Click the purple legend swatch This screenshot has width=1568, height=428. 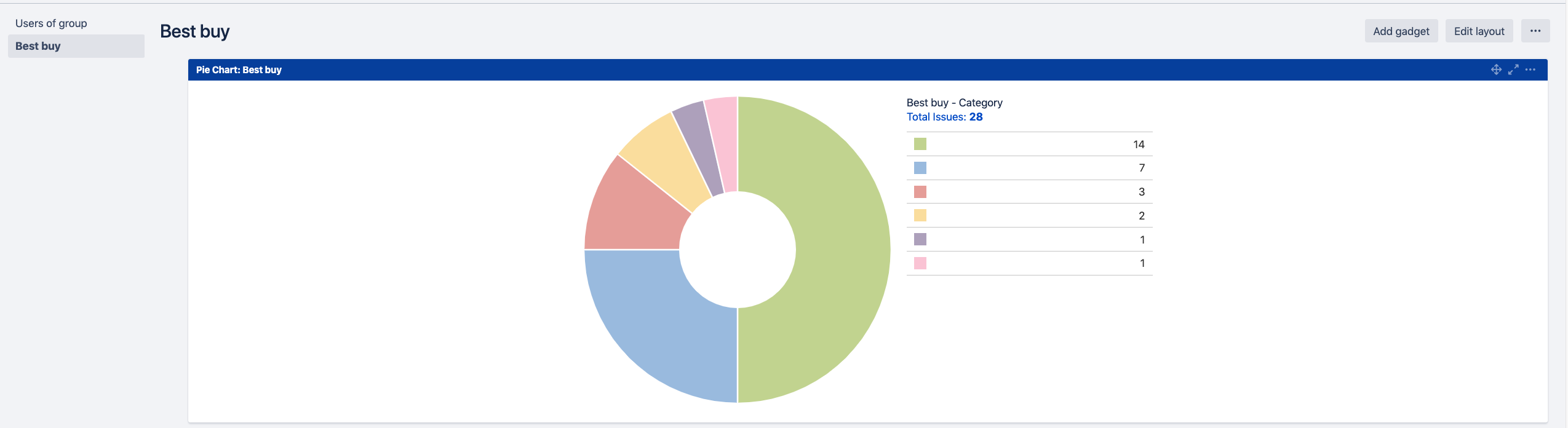click(x=920, y=239)
